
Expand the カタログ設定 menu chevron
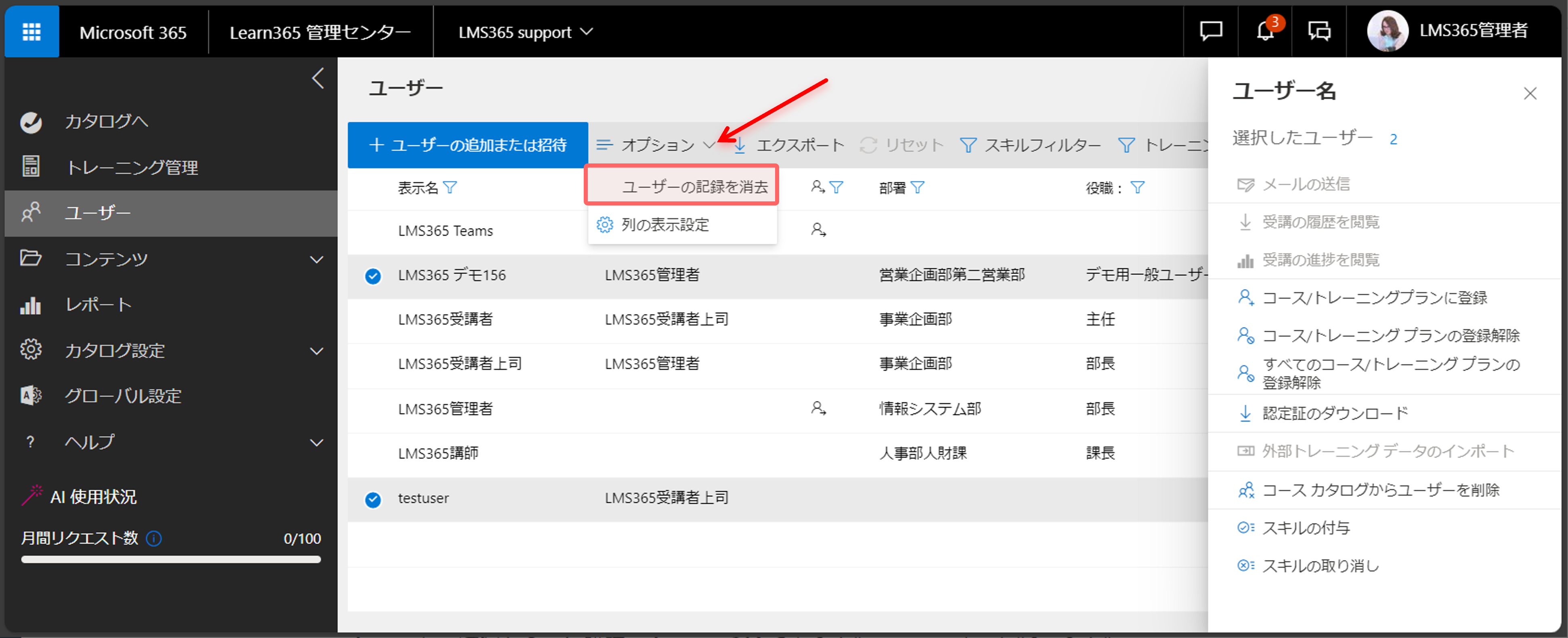pos(317,351)
